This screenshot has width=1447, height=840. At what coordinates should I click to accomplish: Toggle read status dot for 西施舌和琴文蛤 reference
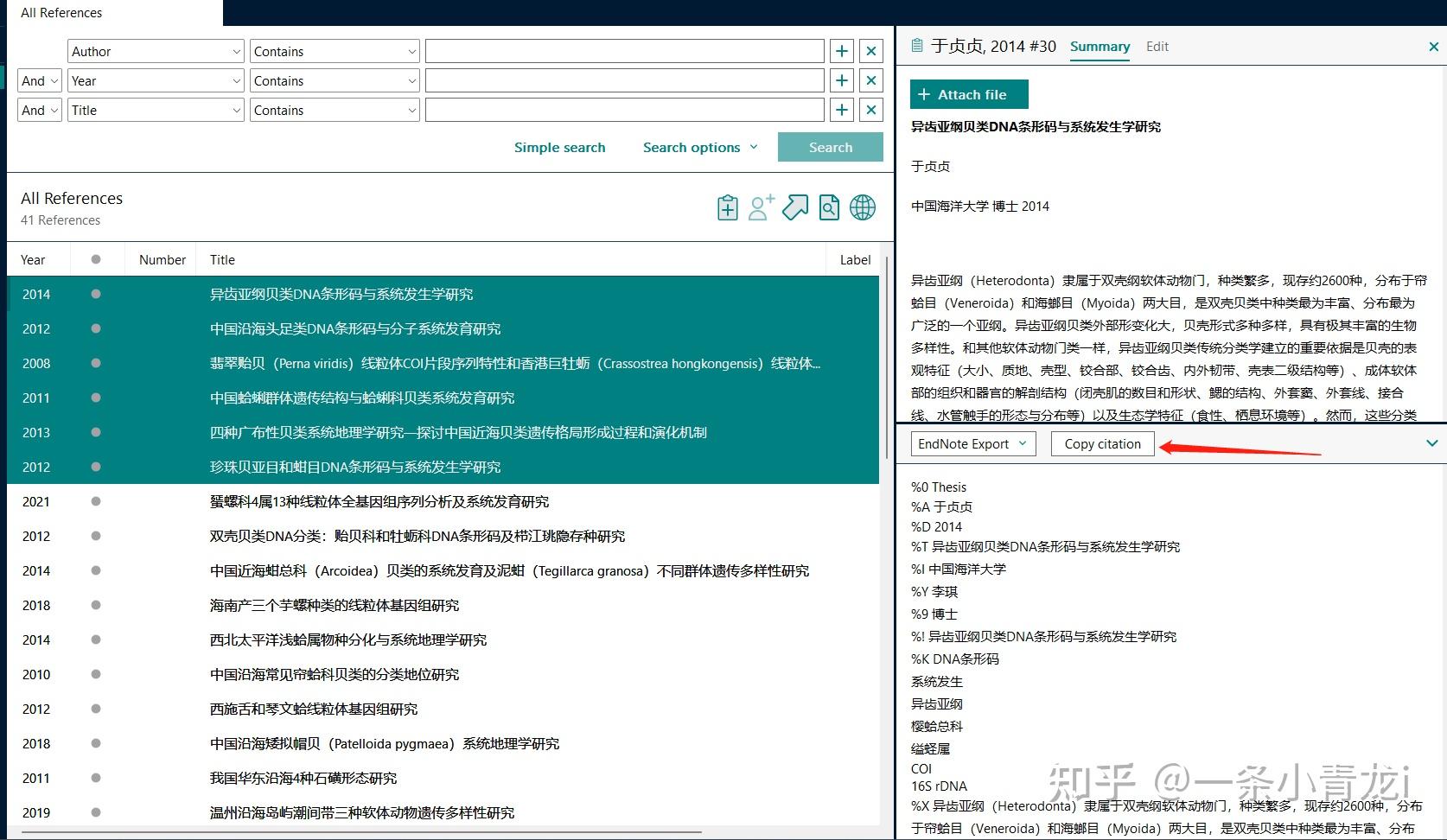[x=96, y=709]
